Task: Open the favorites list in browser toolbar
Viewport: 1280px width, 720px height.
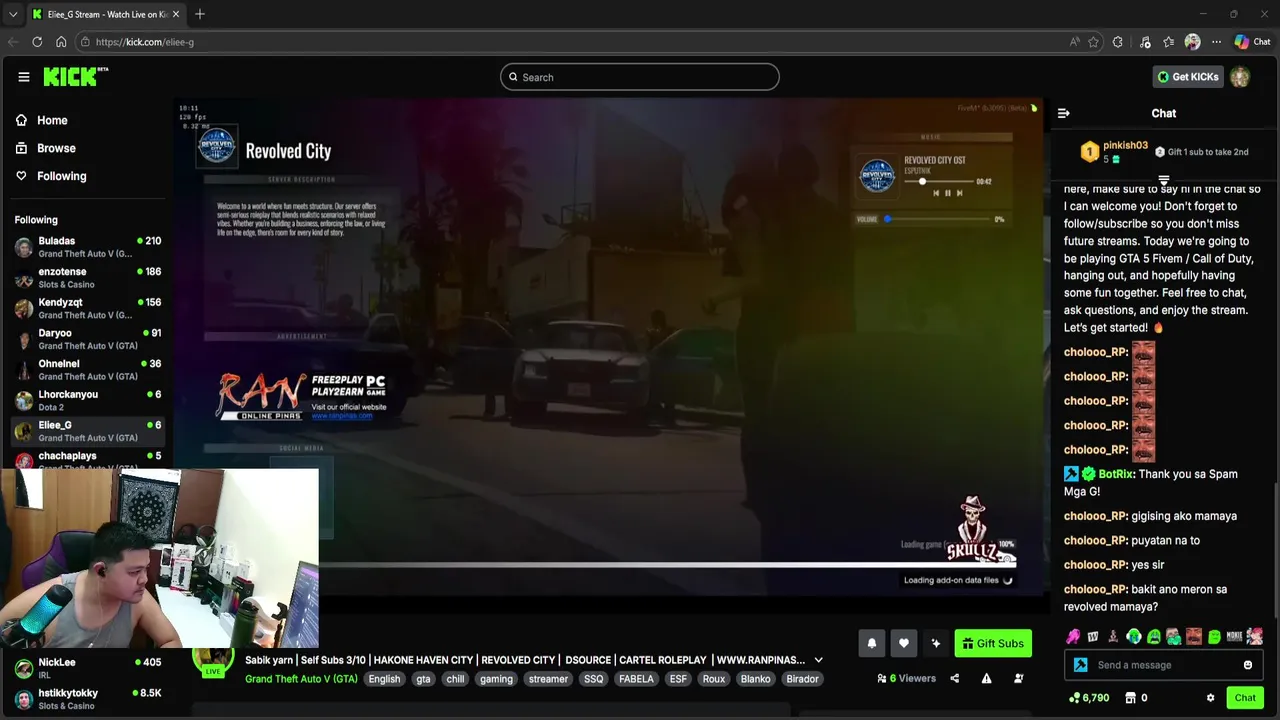Action: 1168,42
